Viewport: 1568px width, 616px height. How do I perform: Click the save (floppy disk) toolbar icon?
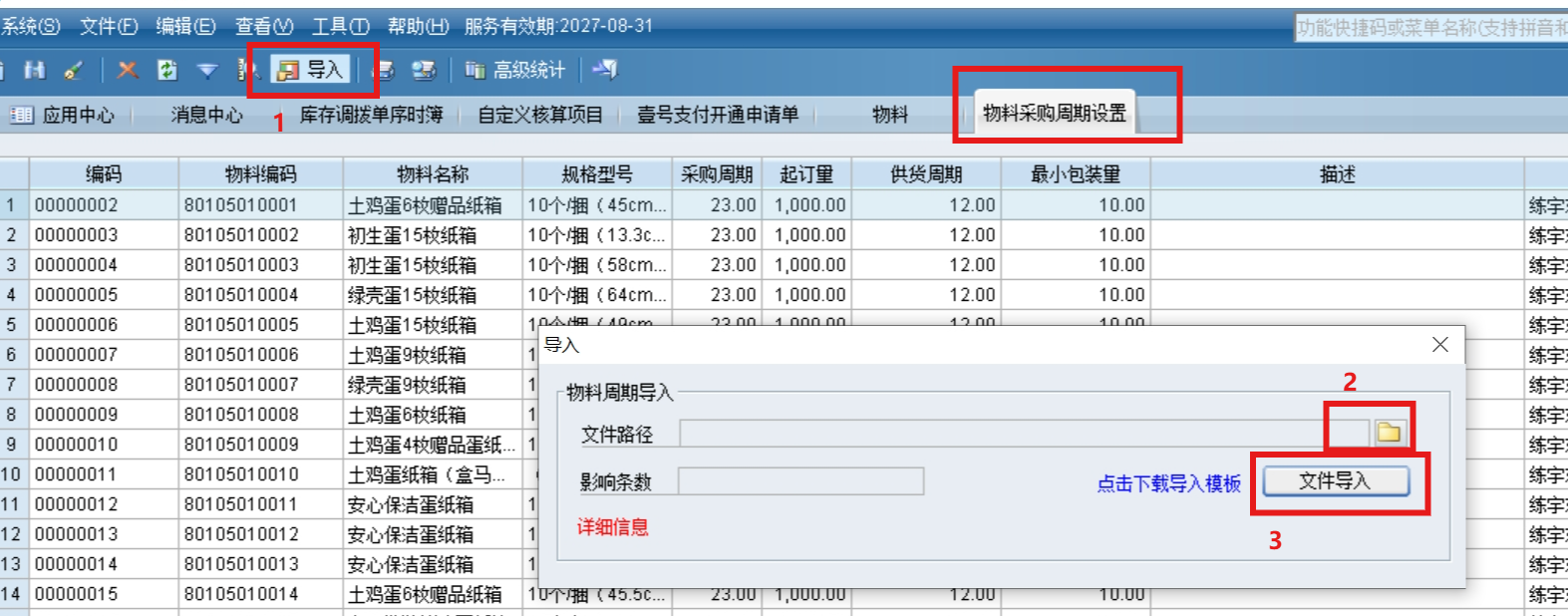pyautogui.click(x=35, y=70)
